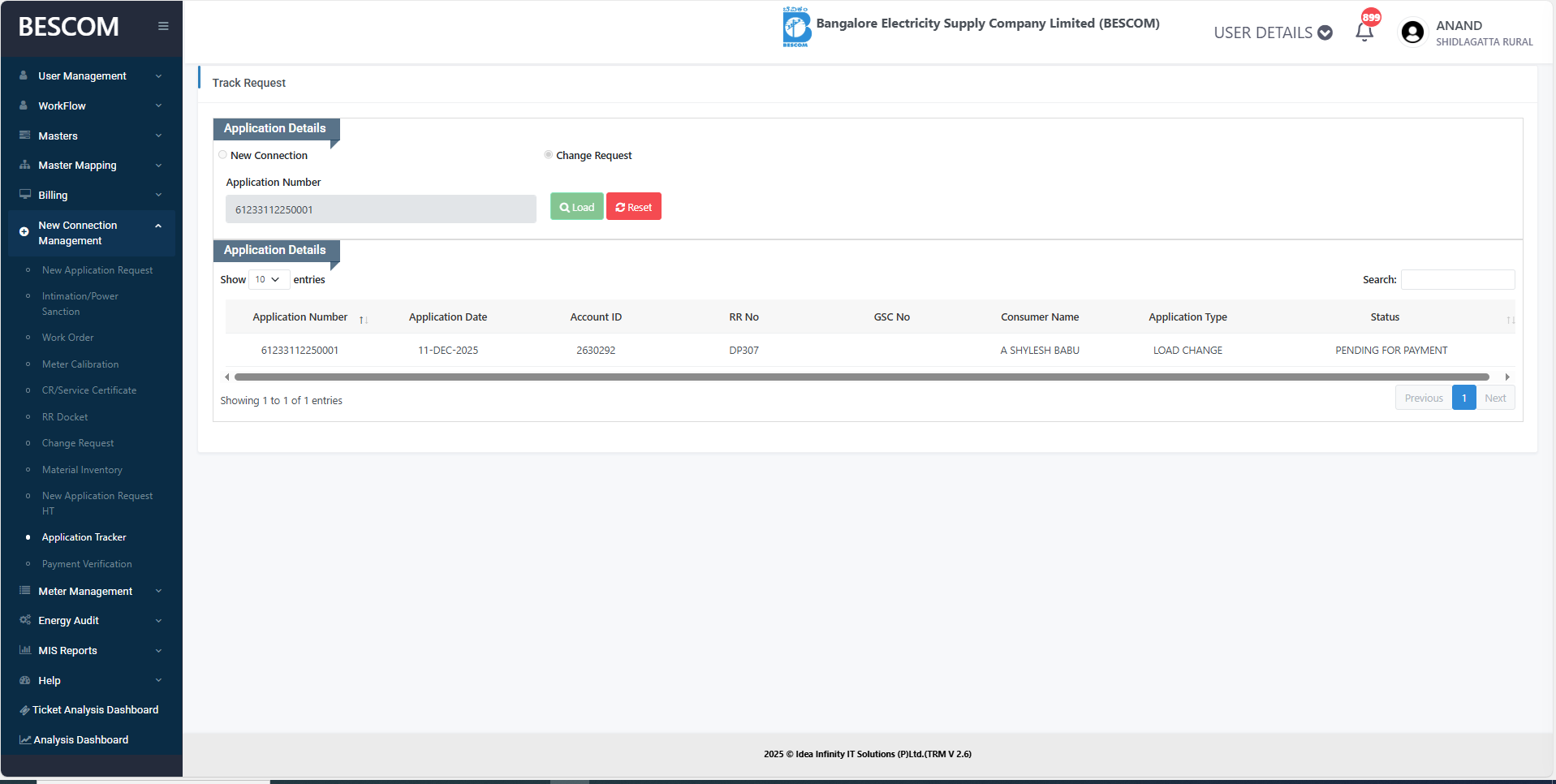Click Energy Audit gears icon
1556x784 pixels.
pyautogui.click(x=24, y=620)
